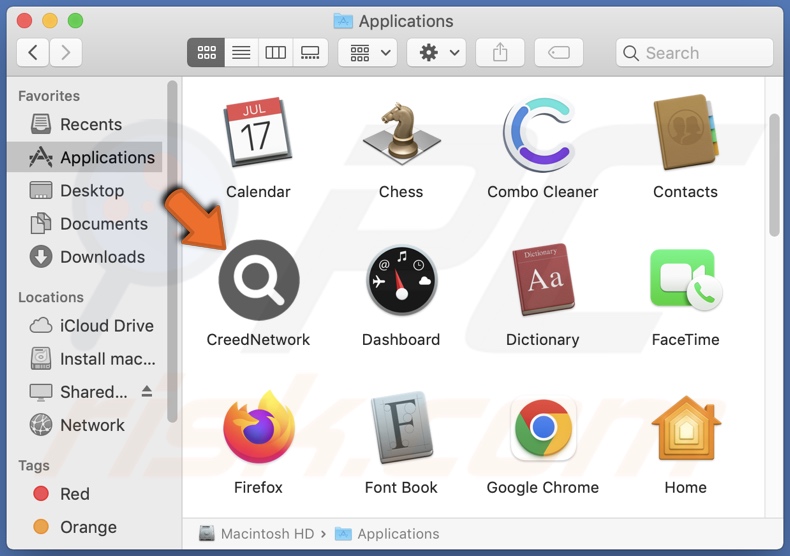The height and width of the screenshot is (556, 790).
Task: Launch FaceTime from Applications
Action: [685, 281]
